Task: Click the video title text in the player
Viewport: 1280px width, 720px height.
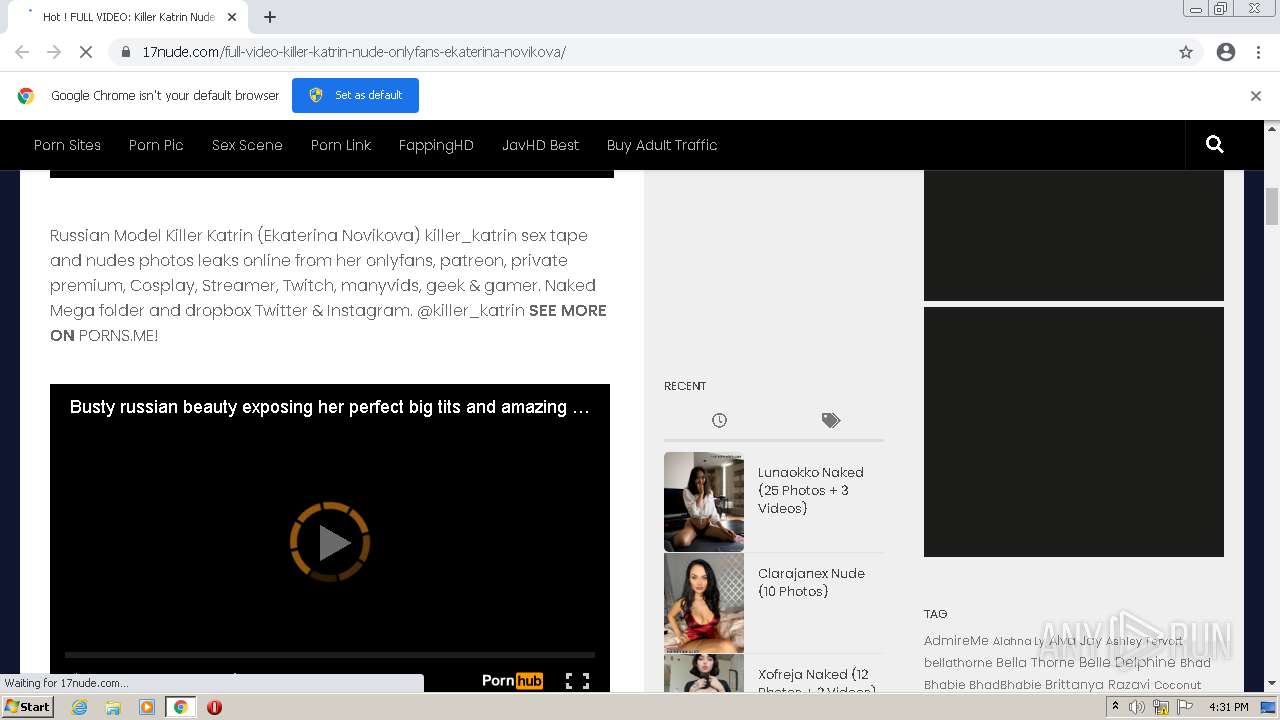Action: coord(330,407)
